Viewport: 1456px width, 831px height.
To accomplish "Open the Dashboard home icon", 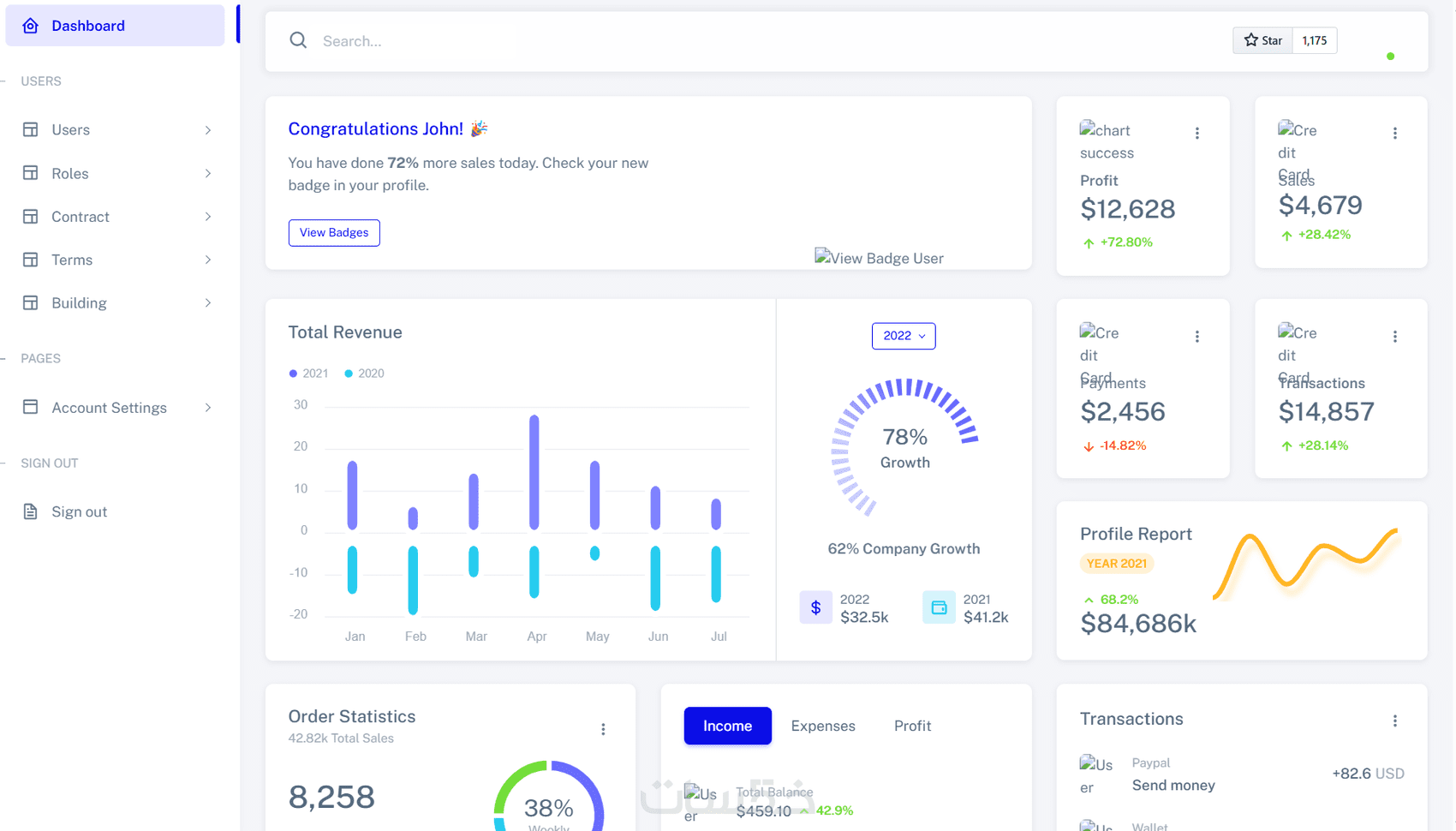I will pos(31,26).
